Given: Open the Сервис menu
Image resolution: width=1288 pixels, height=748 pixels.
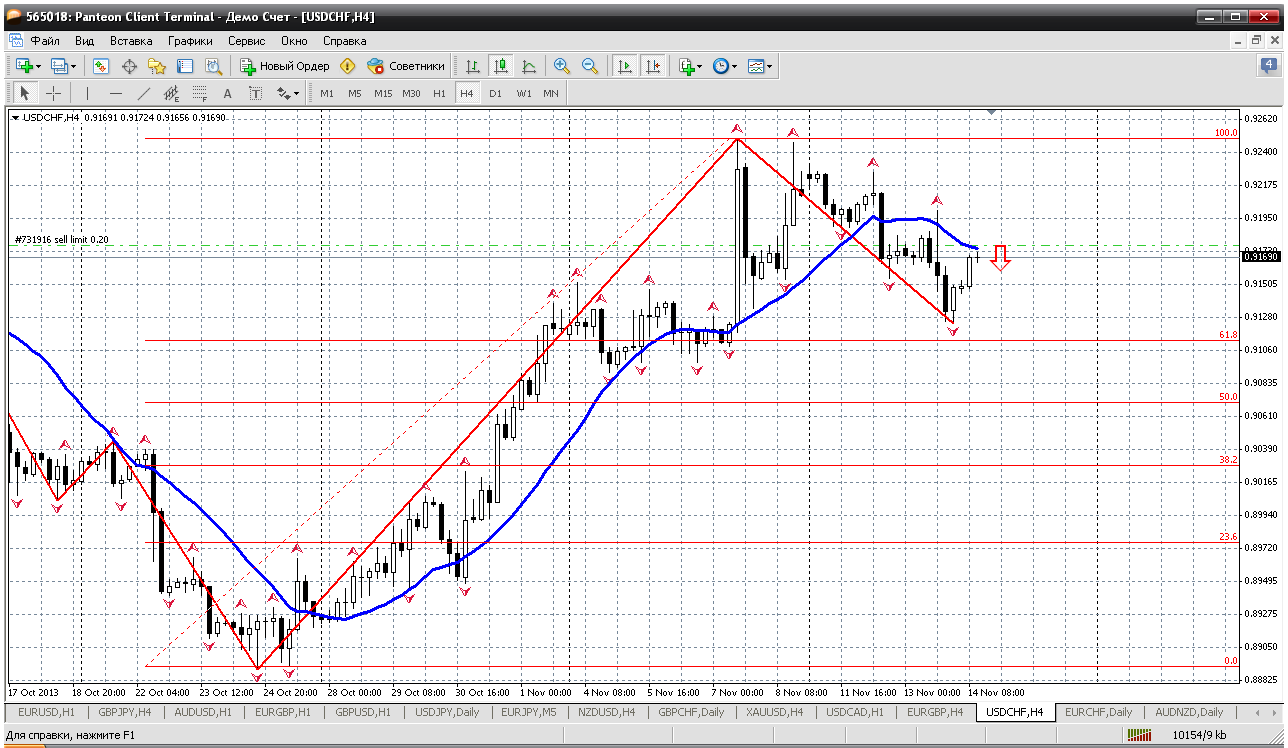Looking at the screenshot, I should pyautogui.click(x=246, y=41).
